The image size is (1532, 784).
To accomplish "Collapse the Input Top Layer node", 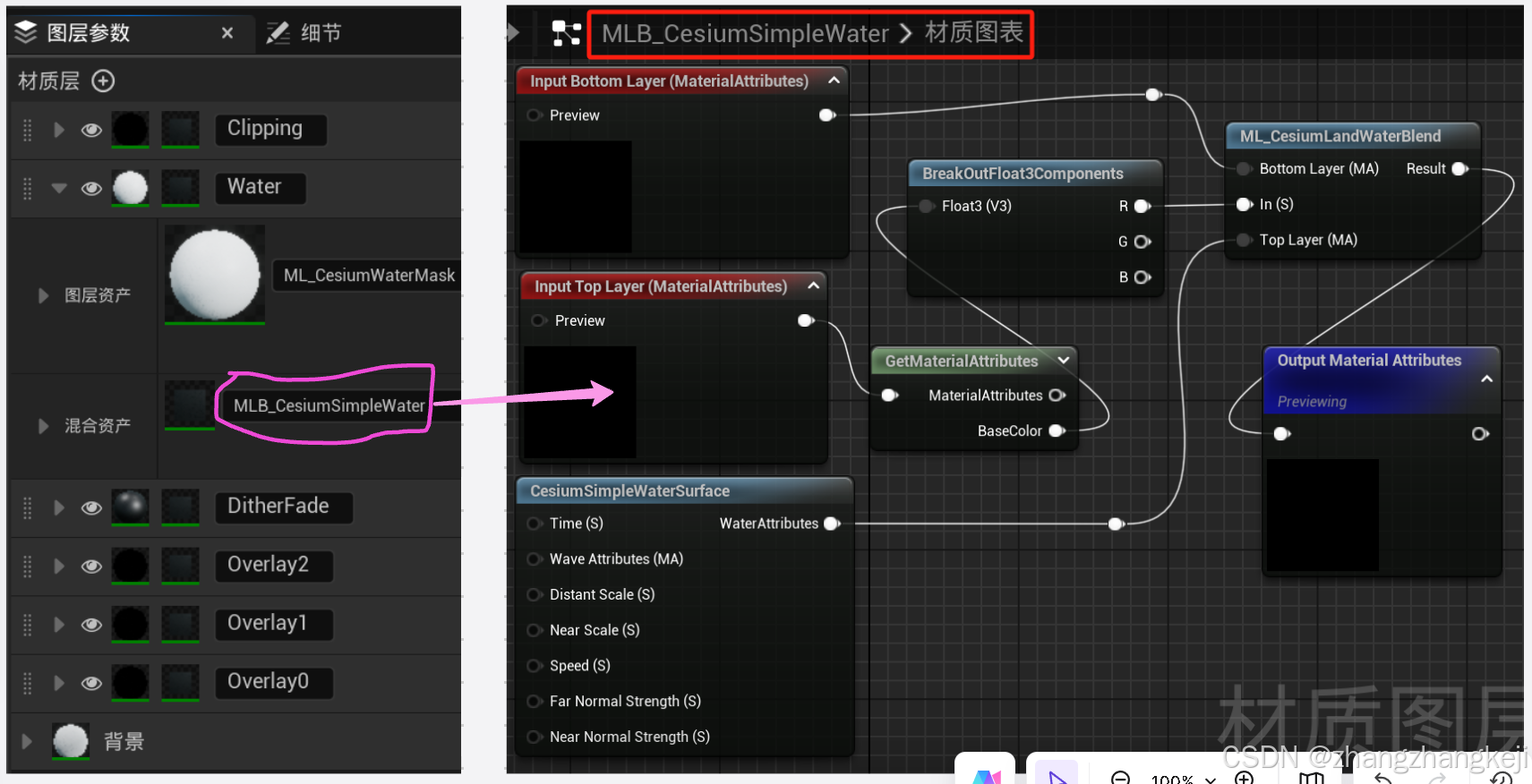I will coord(813,285).
